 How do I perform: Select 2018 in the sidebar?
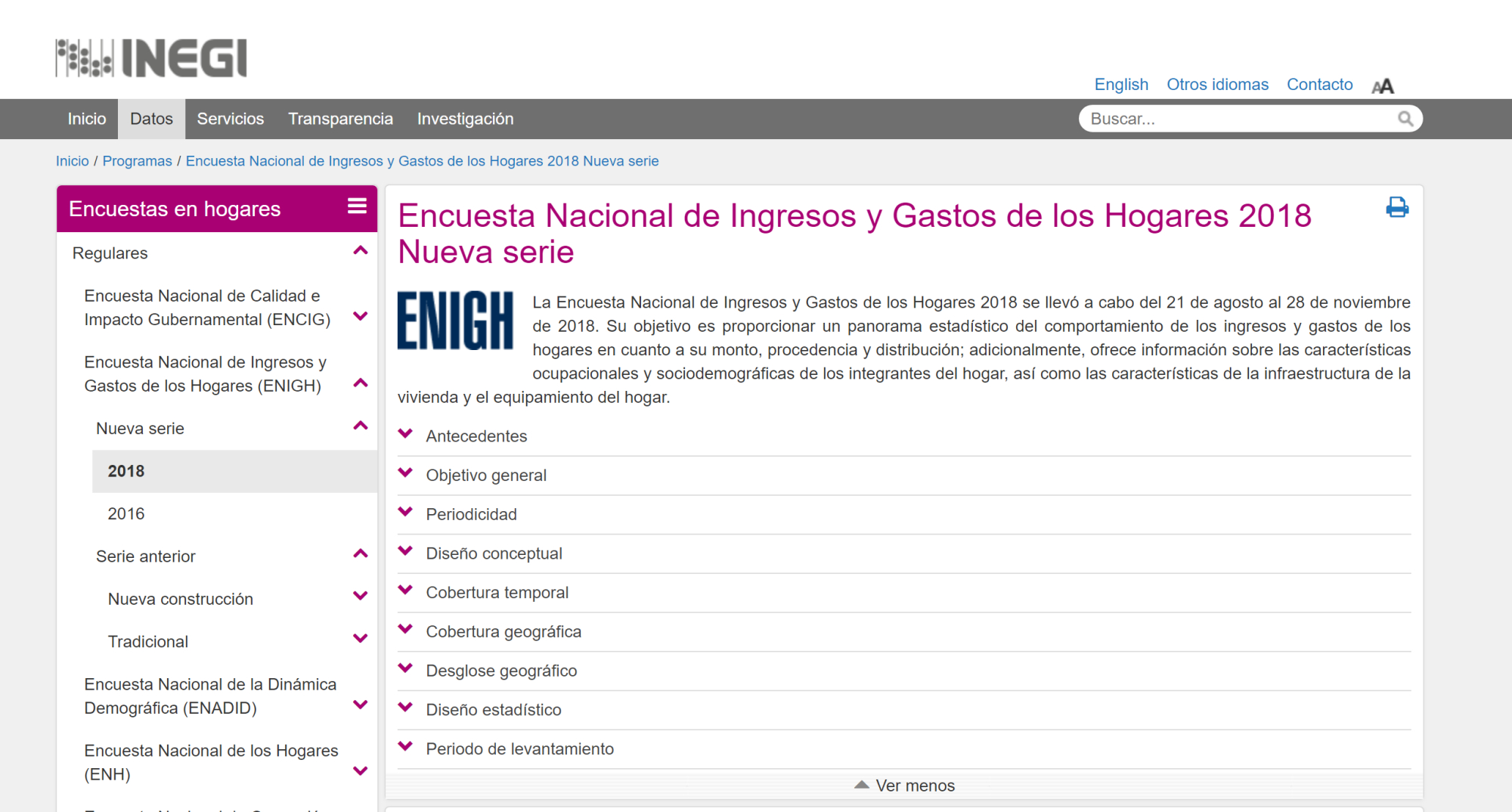click(234, 471)
